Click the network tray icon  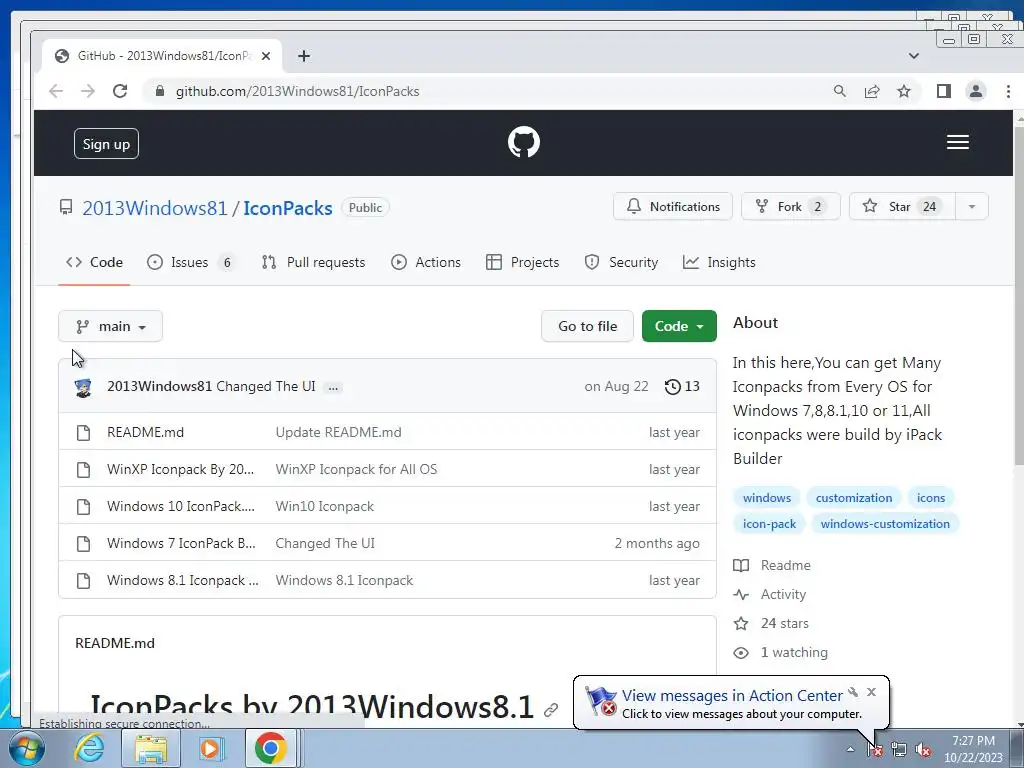coord(899,750)
